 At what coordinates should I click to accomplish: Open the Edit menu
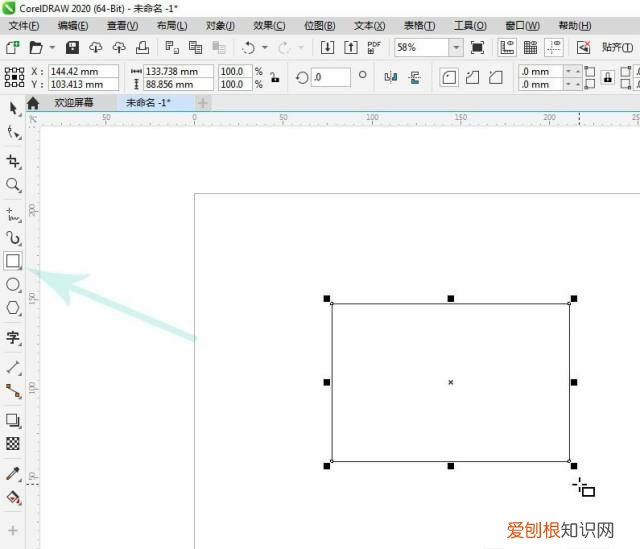pos(73,26)
